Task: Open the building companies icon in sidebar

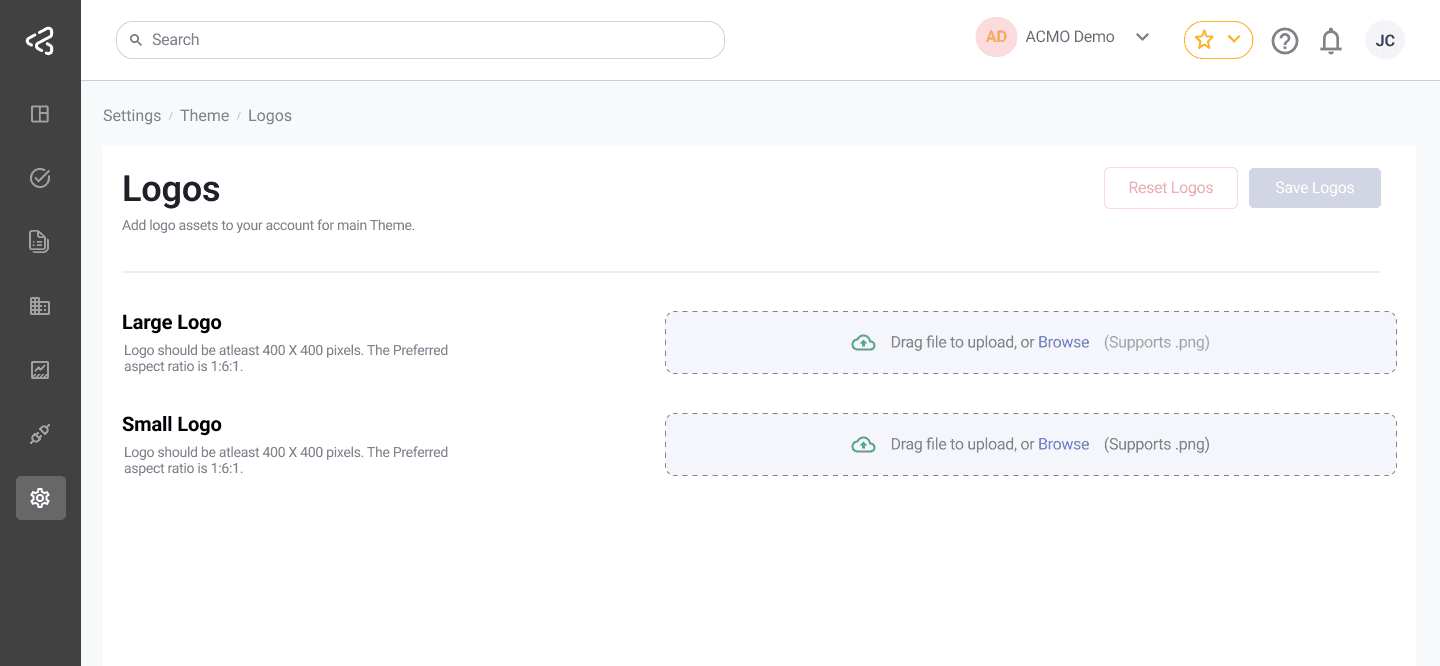Action: (x=40, y=306)
